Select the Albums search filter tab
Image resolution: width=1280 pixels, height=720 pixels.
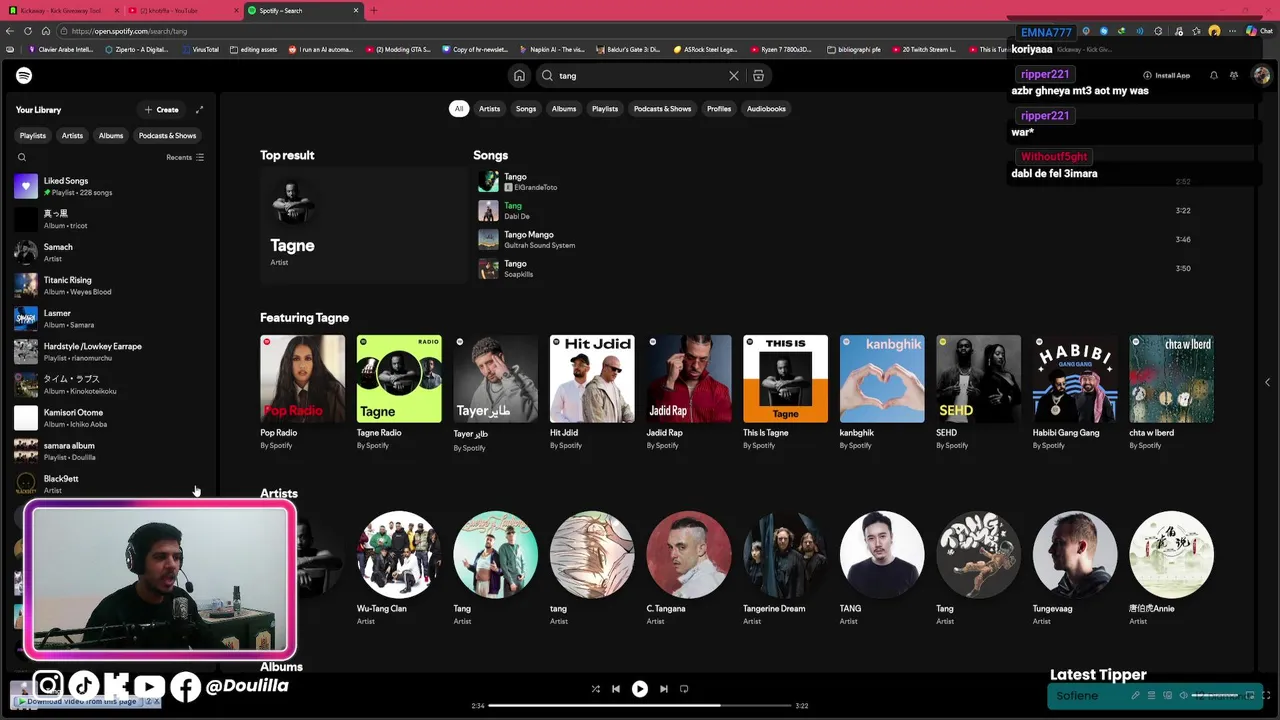564,108
